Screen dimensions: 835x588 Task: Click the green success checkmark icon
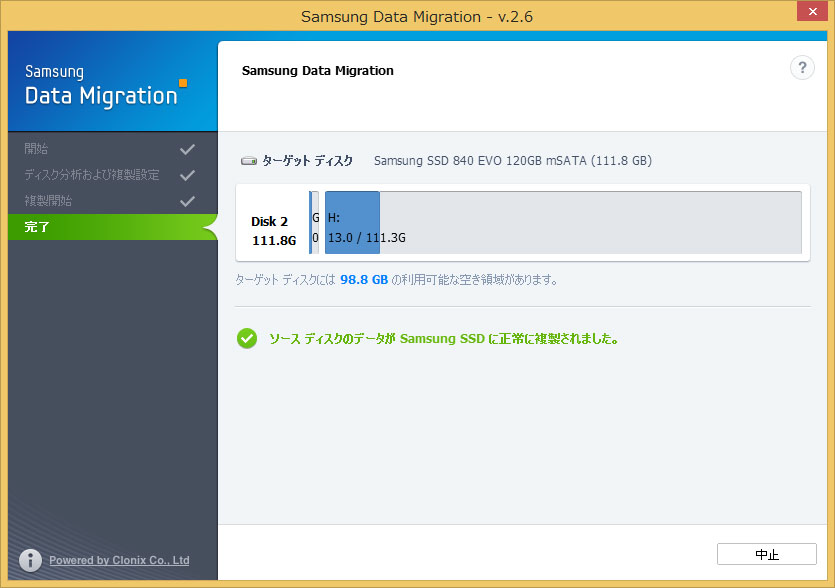point(247,339)
